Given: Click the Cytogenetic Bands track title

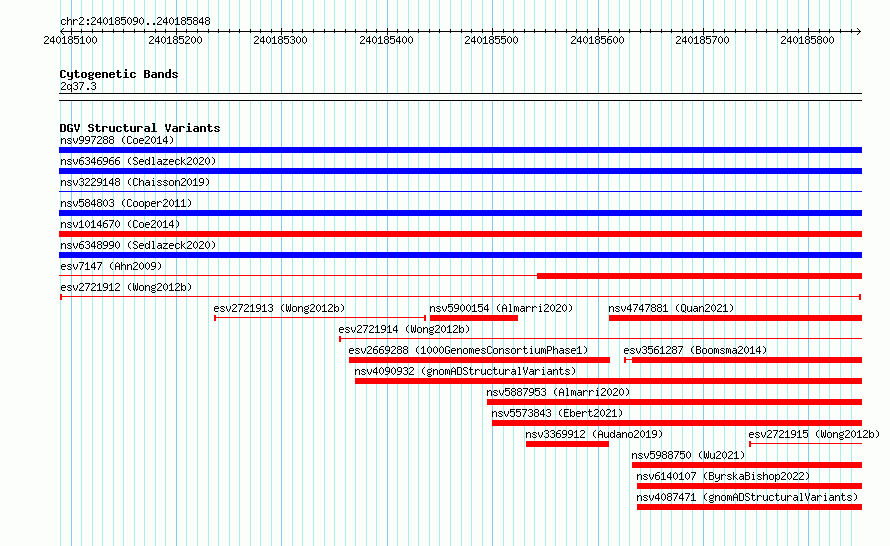Looking at the screenshot, I should click(x=119, y=74).
